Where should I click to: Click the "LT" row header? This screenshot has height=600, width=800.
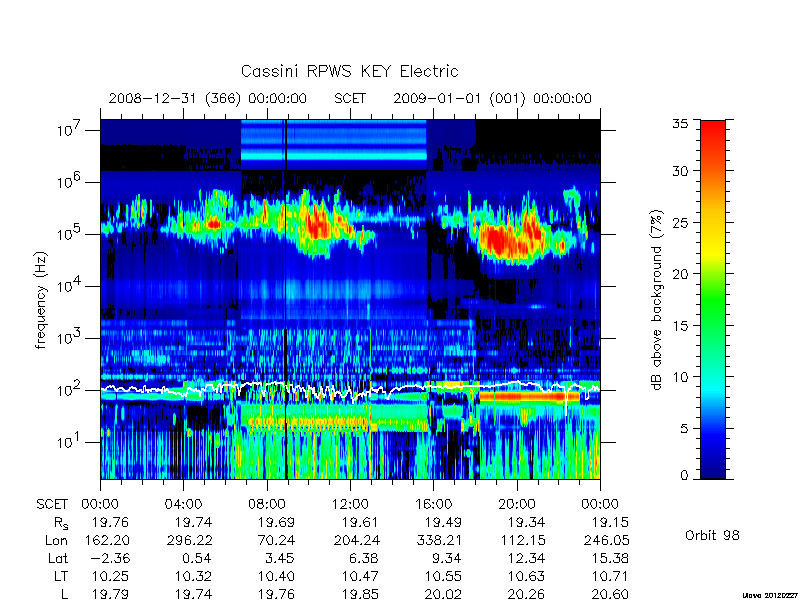61,577
